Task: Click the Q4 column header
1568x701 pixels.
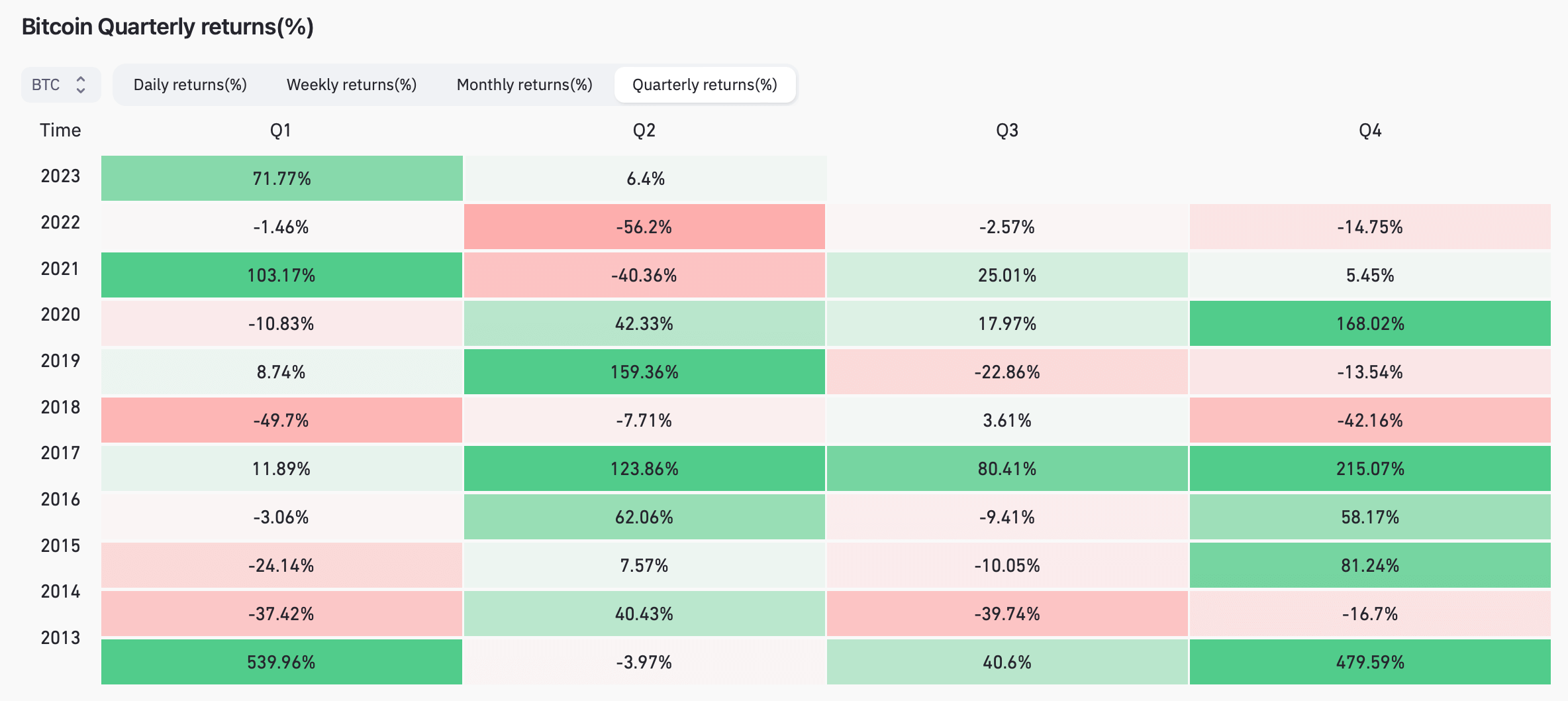Action: point(1370,131)
